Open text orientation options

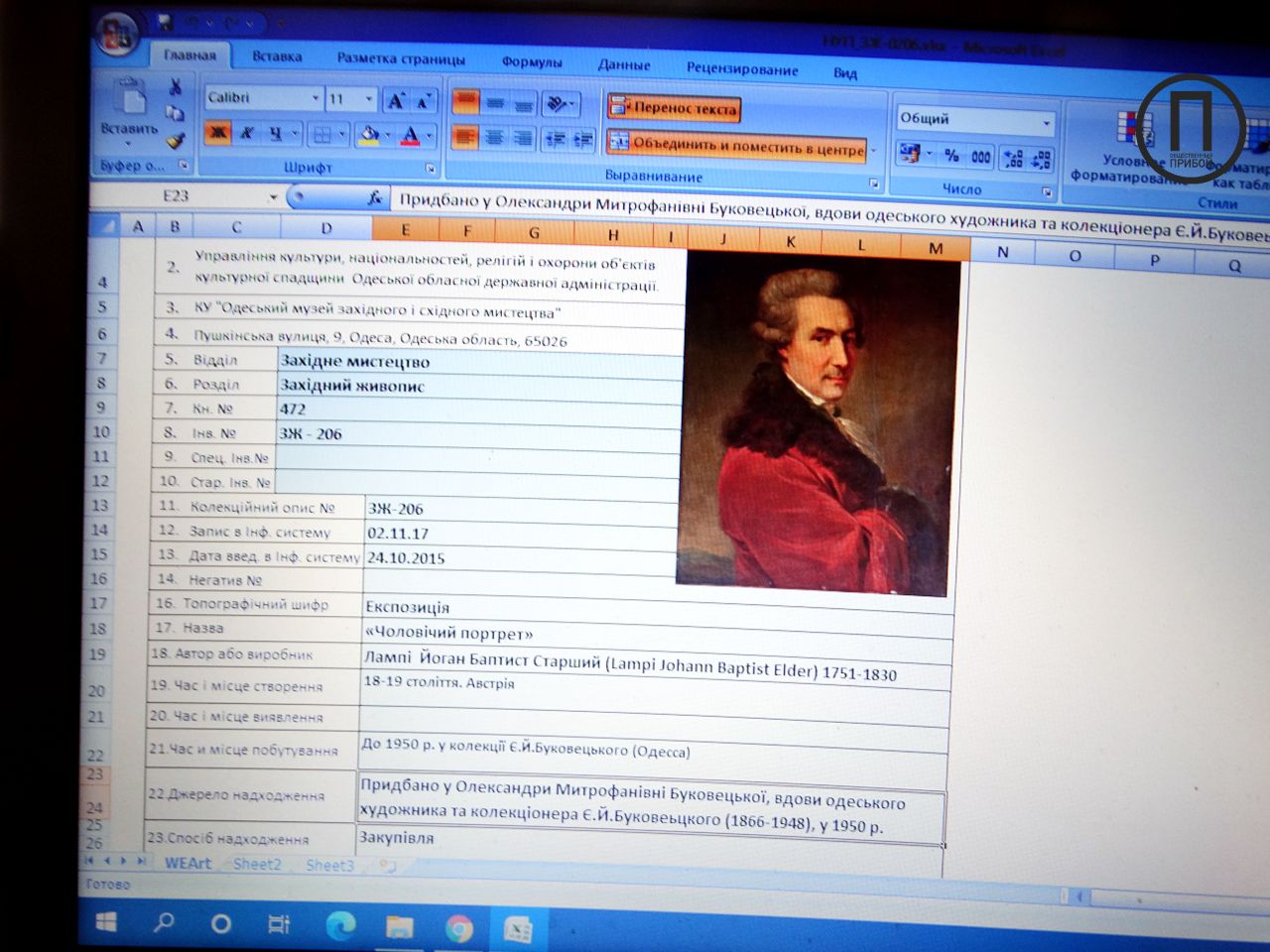click(562, 104)
